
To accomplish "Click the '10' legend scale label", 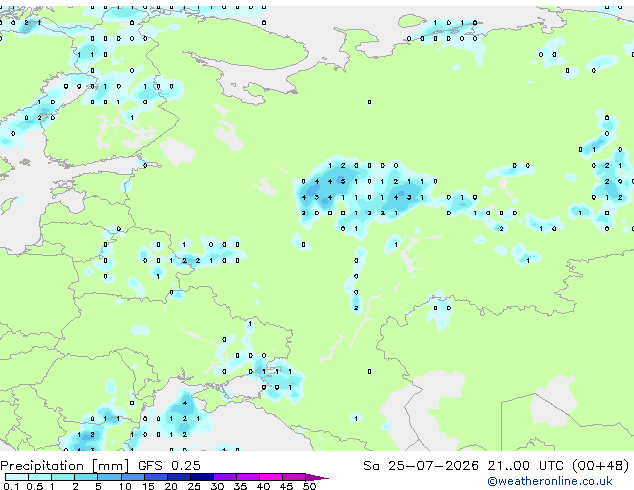I will [125, 486].
